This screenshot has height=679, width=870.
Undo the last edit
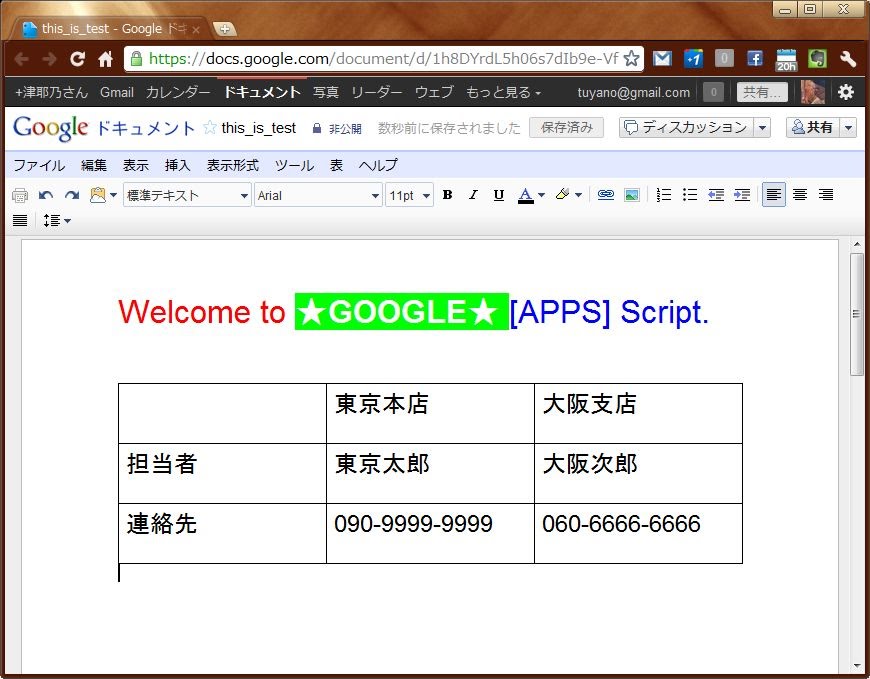(x=46, y=195)
